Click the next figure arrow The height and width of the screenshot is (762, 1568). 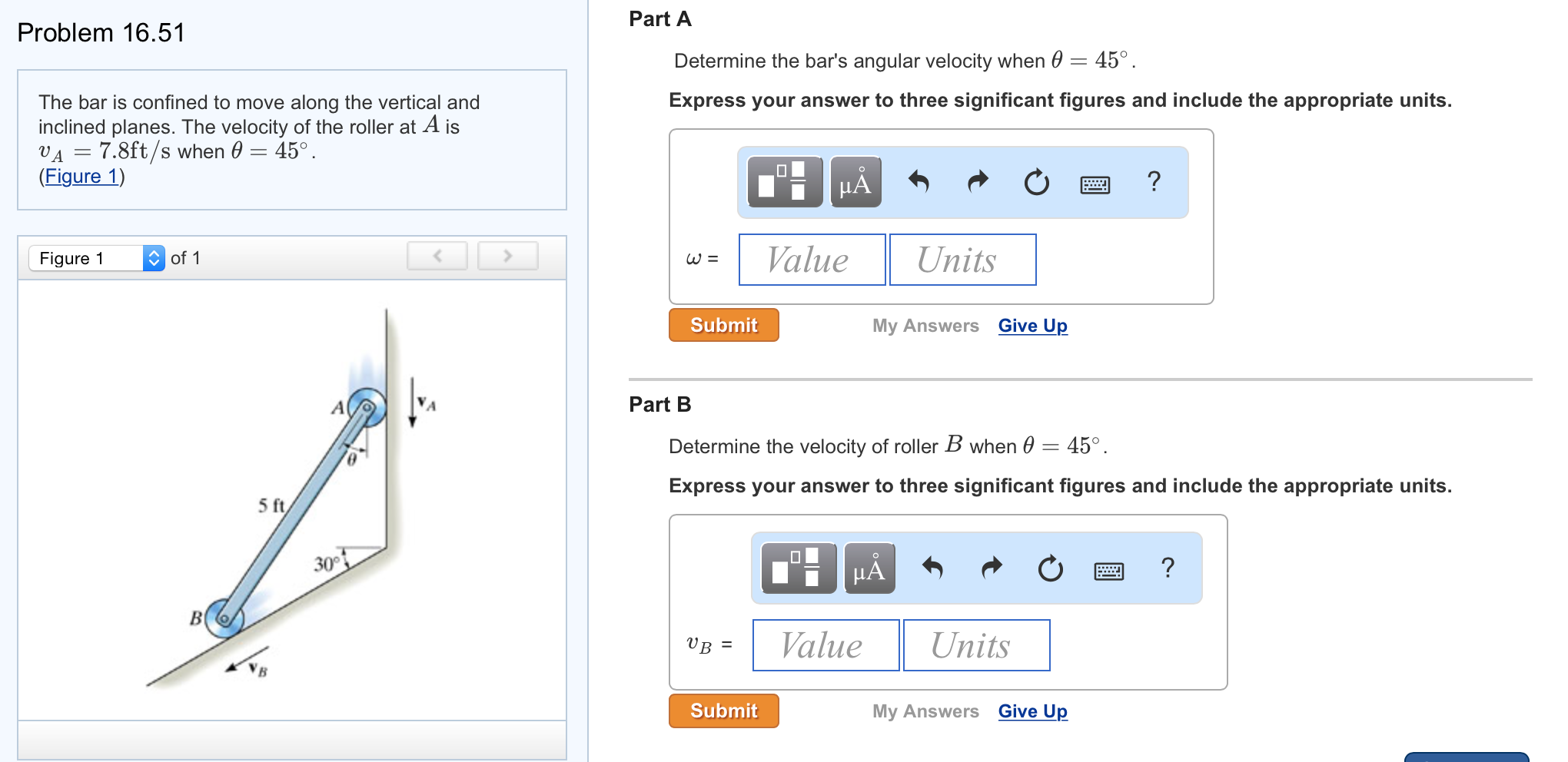point(507,255)
